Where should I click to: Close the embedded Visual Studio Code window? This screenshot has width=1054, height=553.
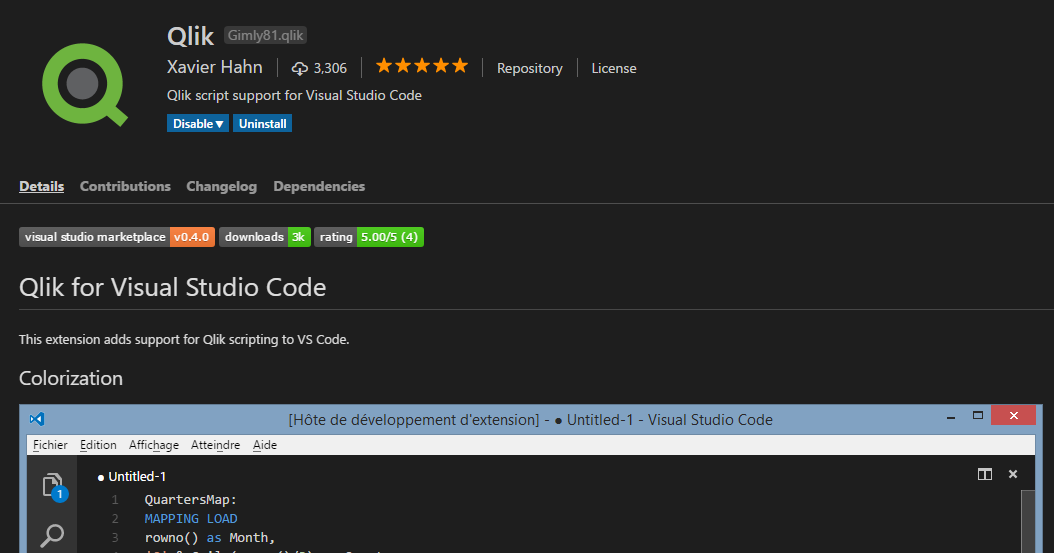[x=1013, y=416]
